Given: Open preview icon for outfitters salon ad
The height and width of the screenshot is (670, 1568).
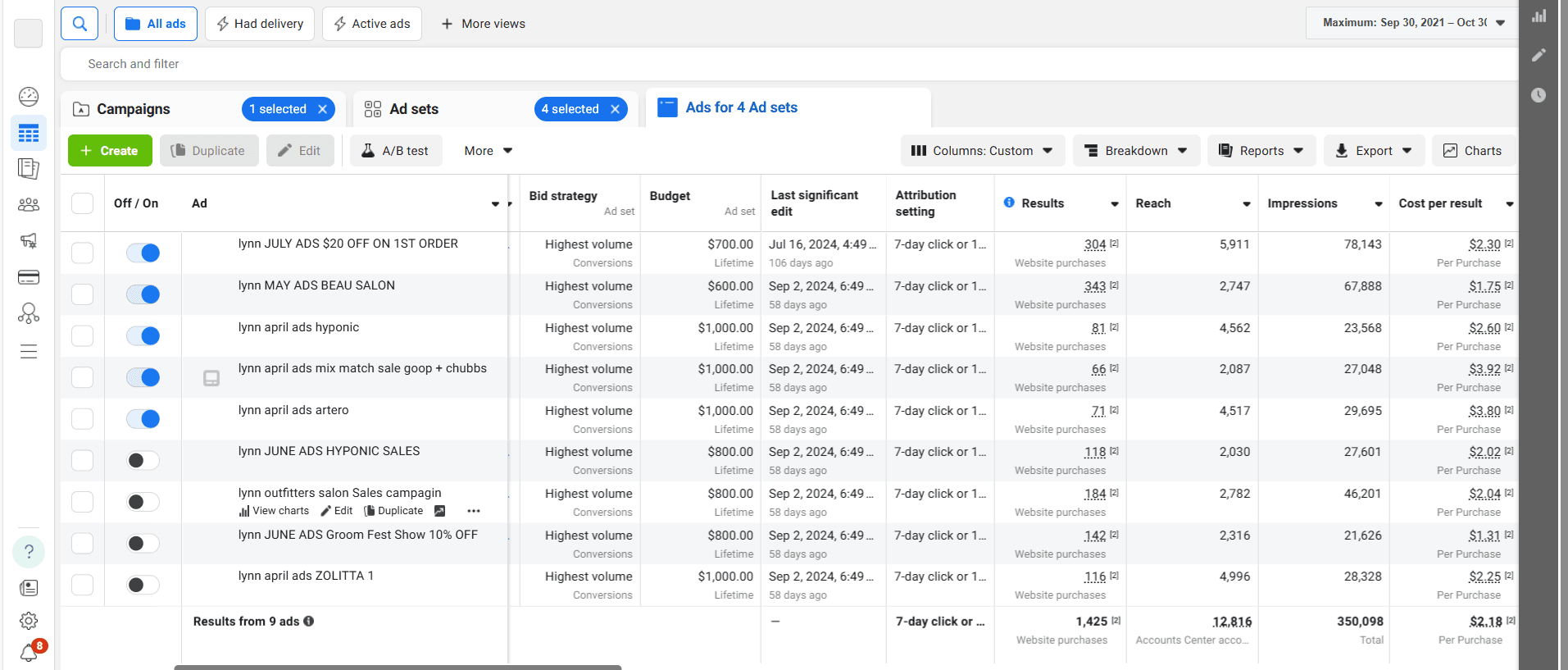Looking at the screenshot, I should [x=439, y=511].
